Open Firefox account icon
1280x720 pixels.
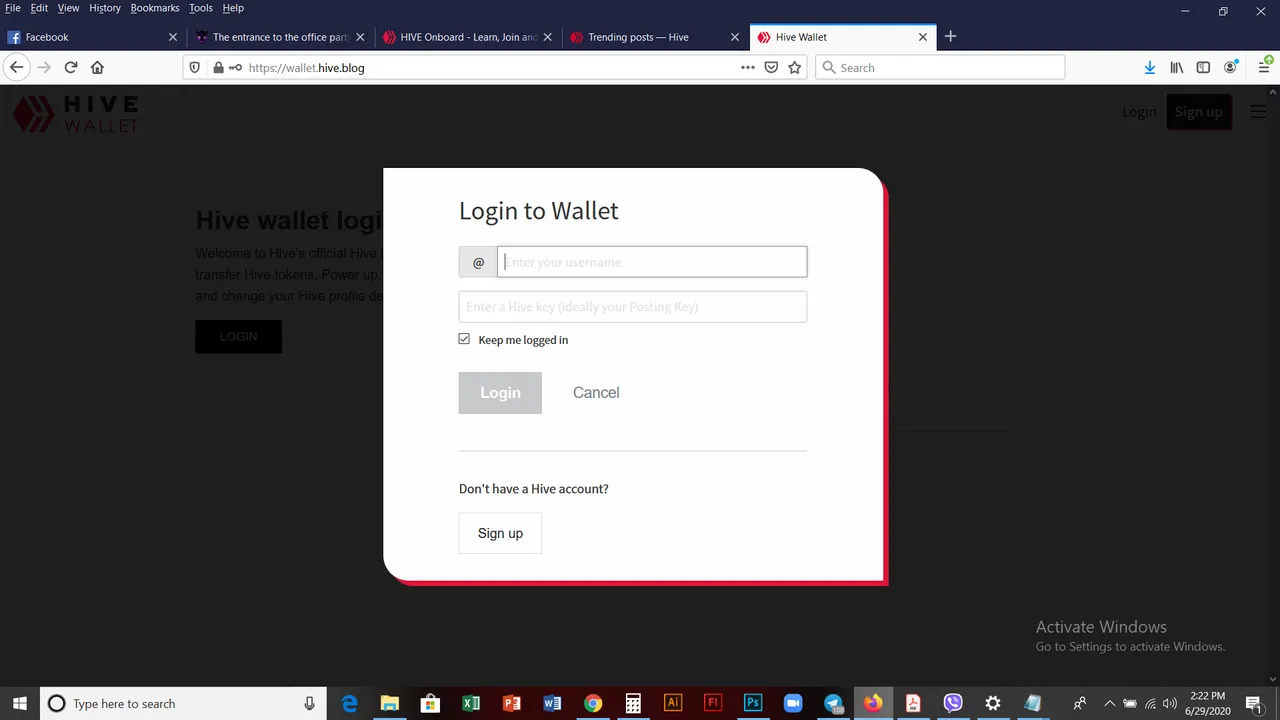pos(1231,67)
